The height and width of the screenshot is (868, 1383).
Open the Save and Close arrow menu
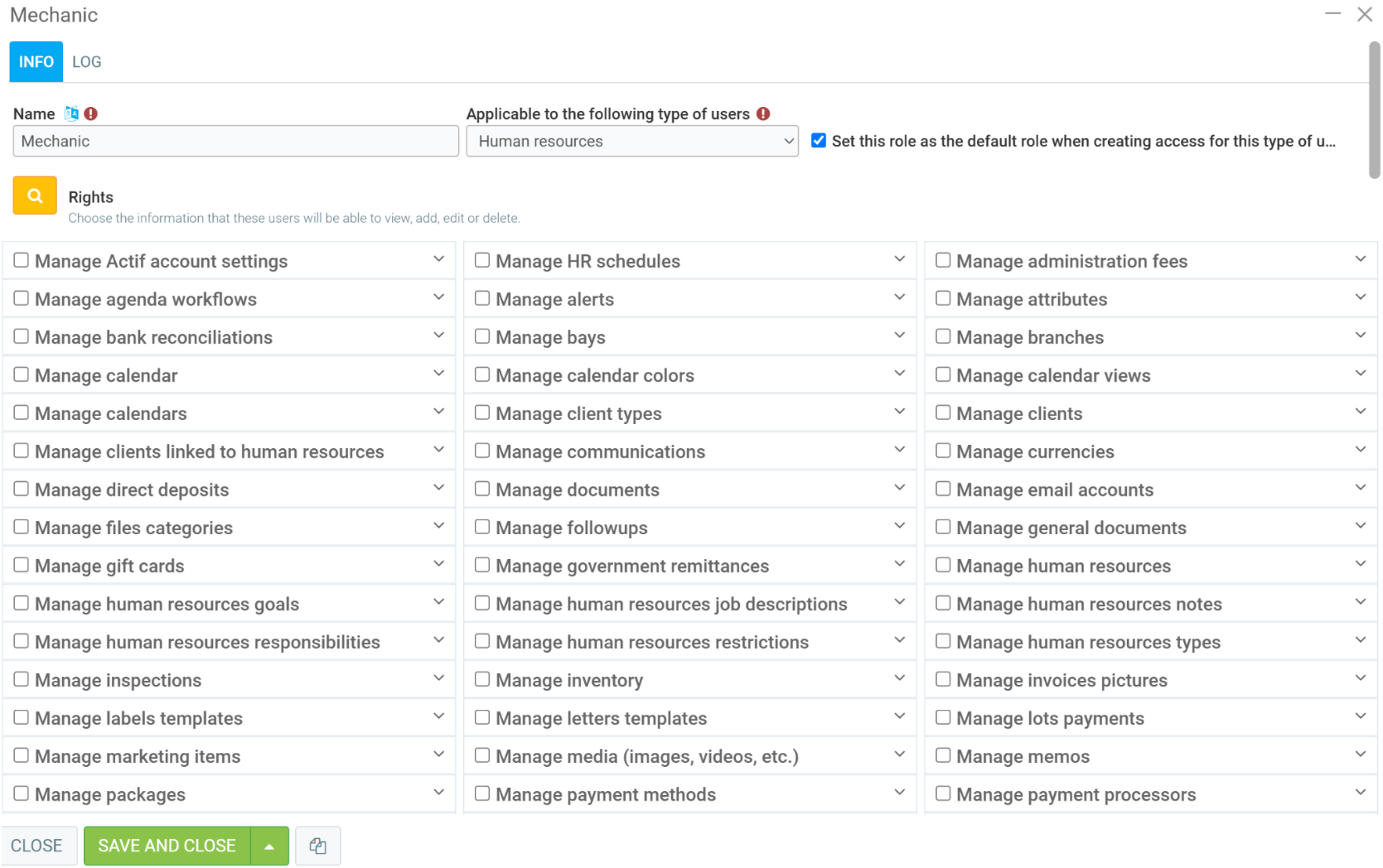pyautogui.click(x=269, y=846)
